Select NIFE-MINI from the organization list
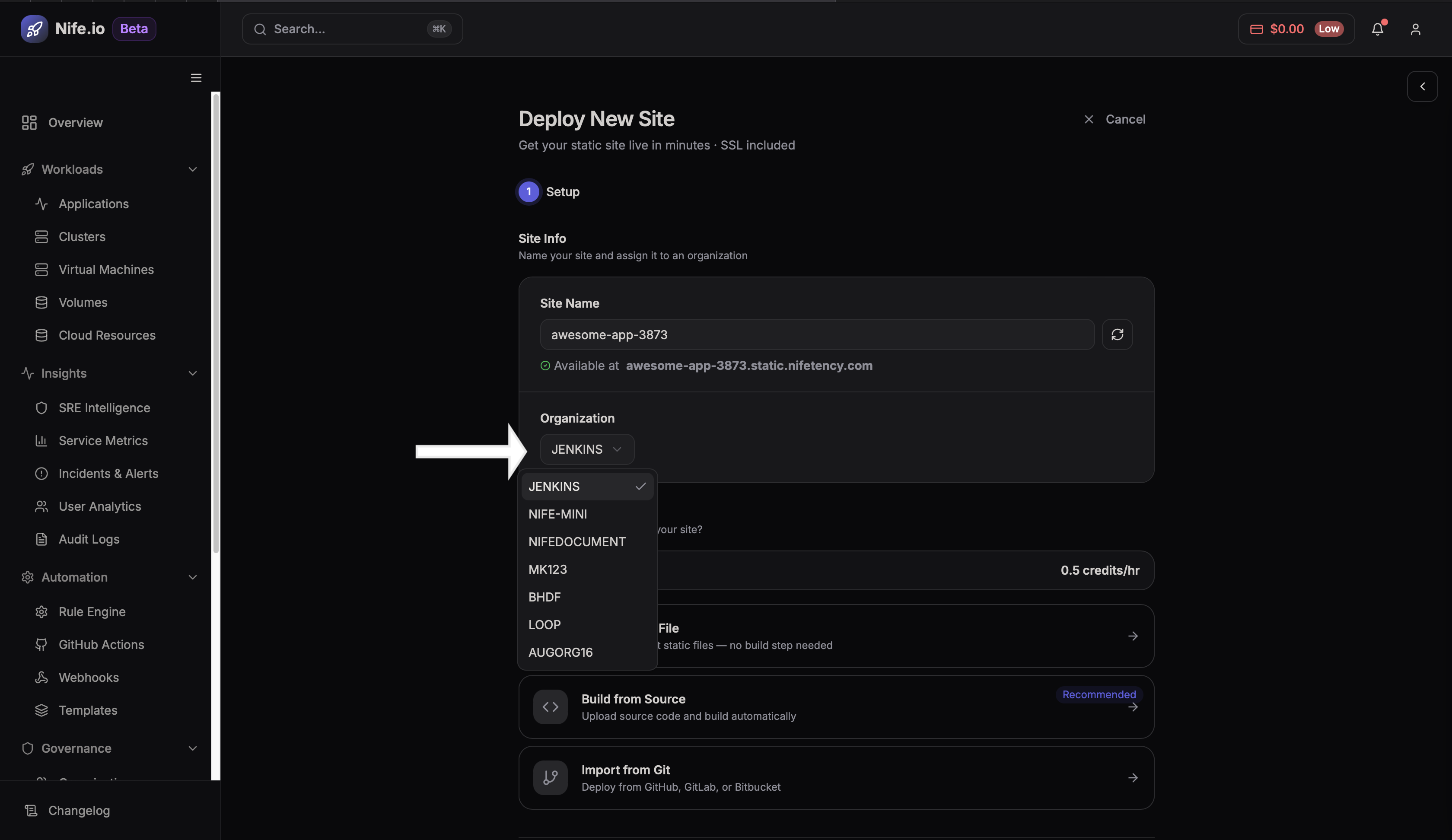Screen dimensions: 1452x840 (x=558, y=514)
